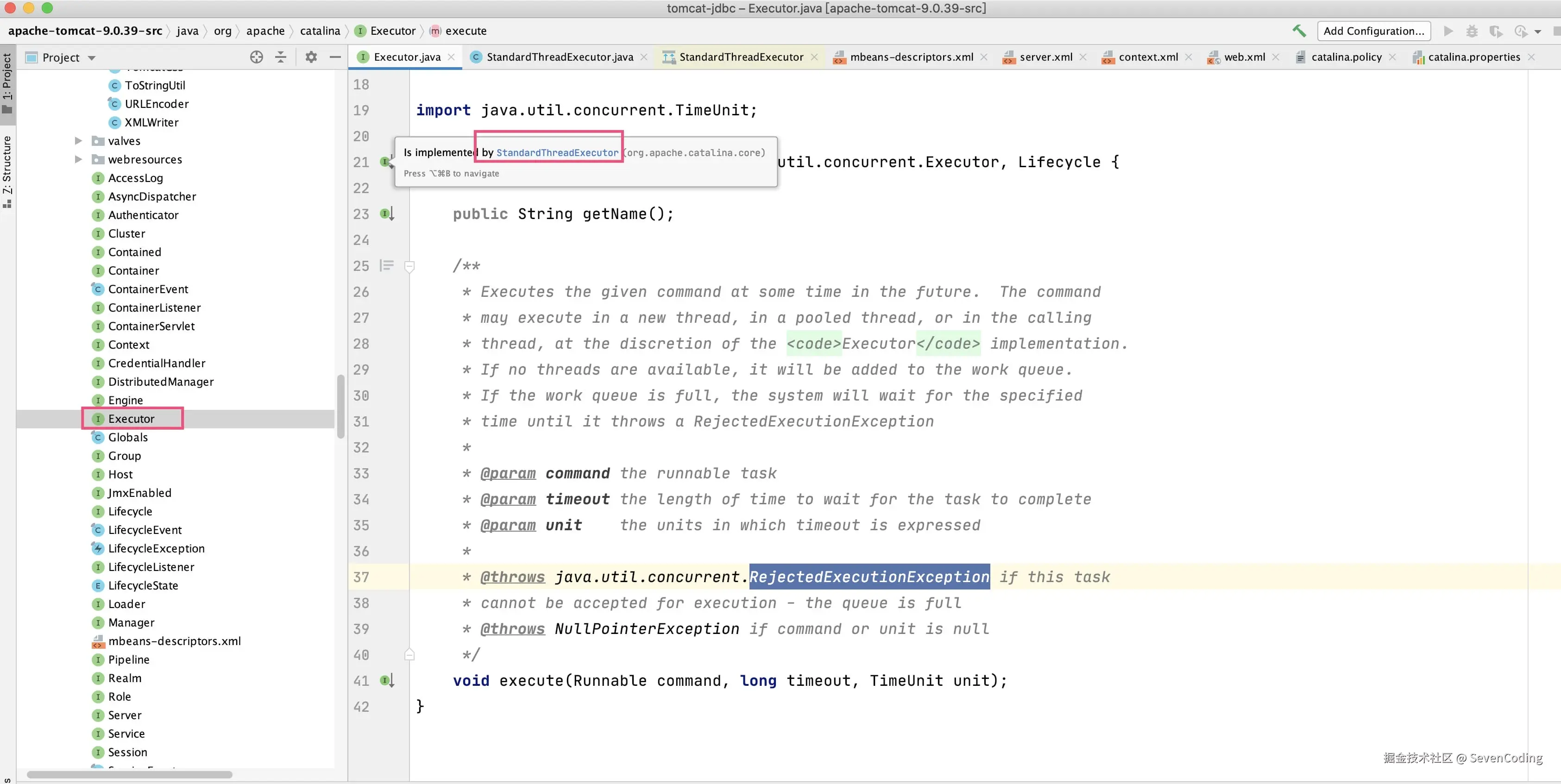Click the locate file crosshair icon
This screenshot has height=784, width=1561.
(256, 57)
